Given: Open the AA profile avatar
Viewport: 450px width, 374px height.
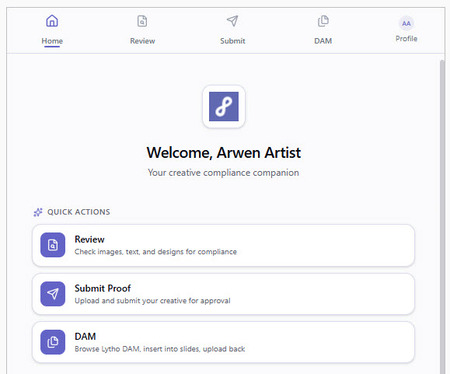Looking at the screenshot, I should [406, 23].
